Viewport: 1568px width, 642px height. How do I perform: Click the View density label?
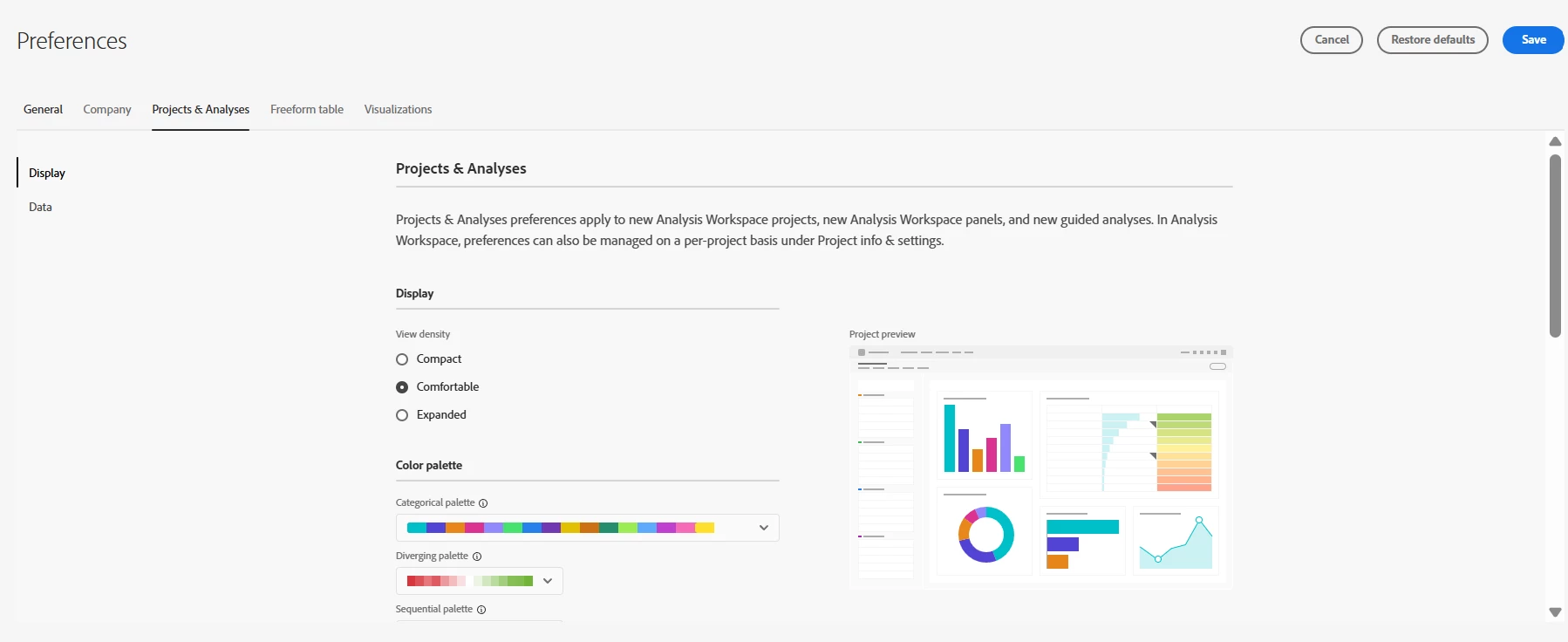click(423, 334)
